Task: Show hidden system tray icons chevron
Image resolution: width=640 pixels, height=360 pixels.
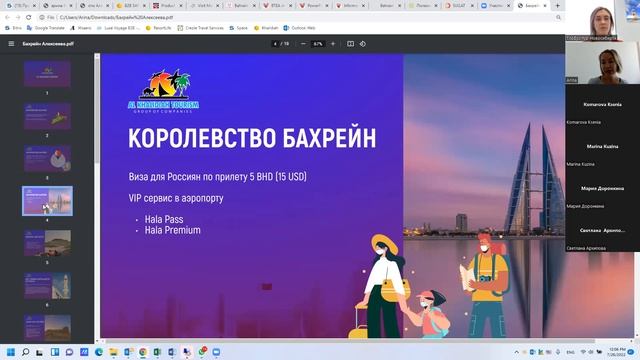Action: point(516,352)
